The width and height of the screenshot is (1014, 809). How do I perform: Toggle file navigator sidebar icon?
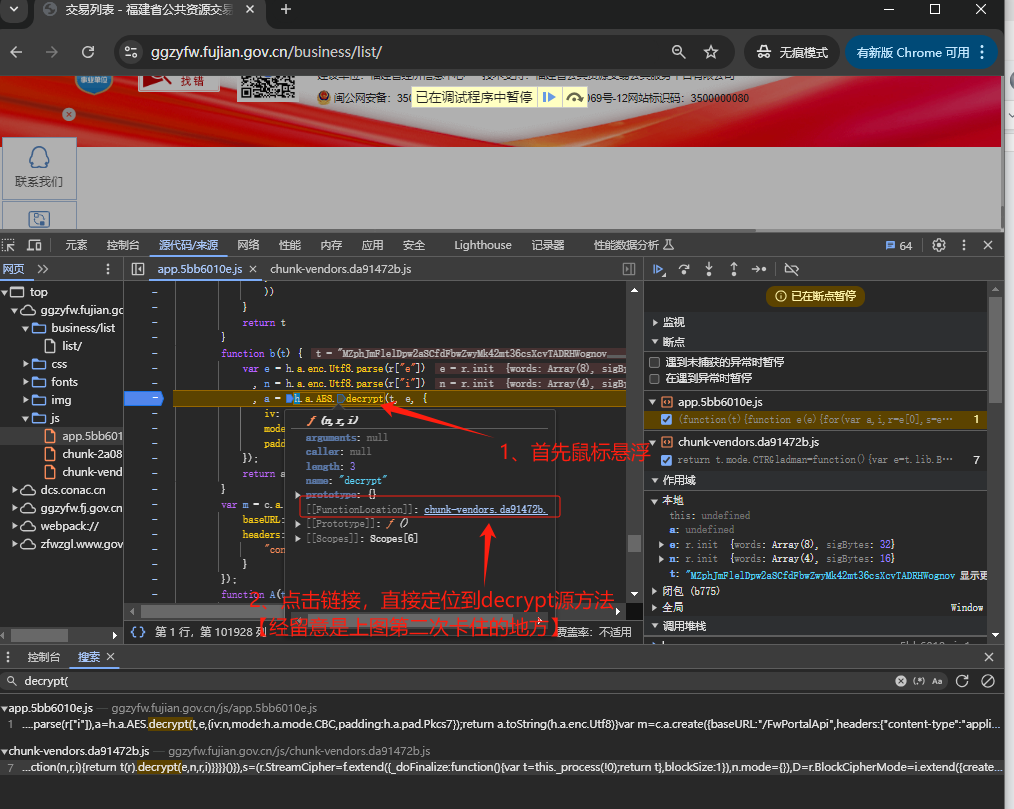[x=138, y=269]
